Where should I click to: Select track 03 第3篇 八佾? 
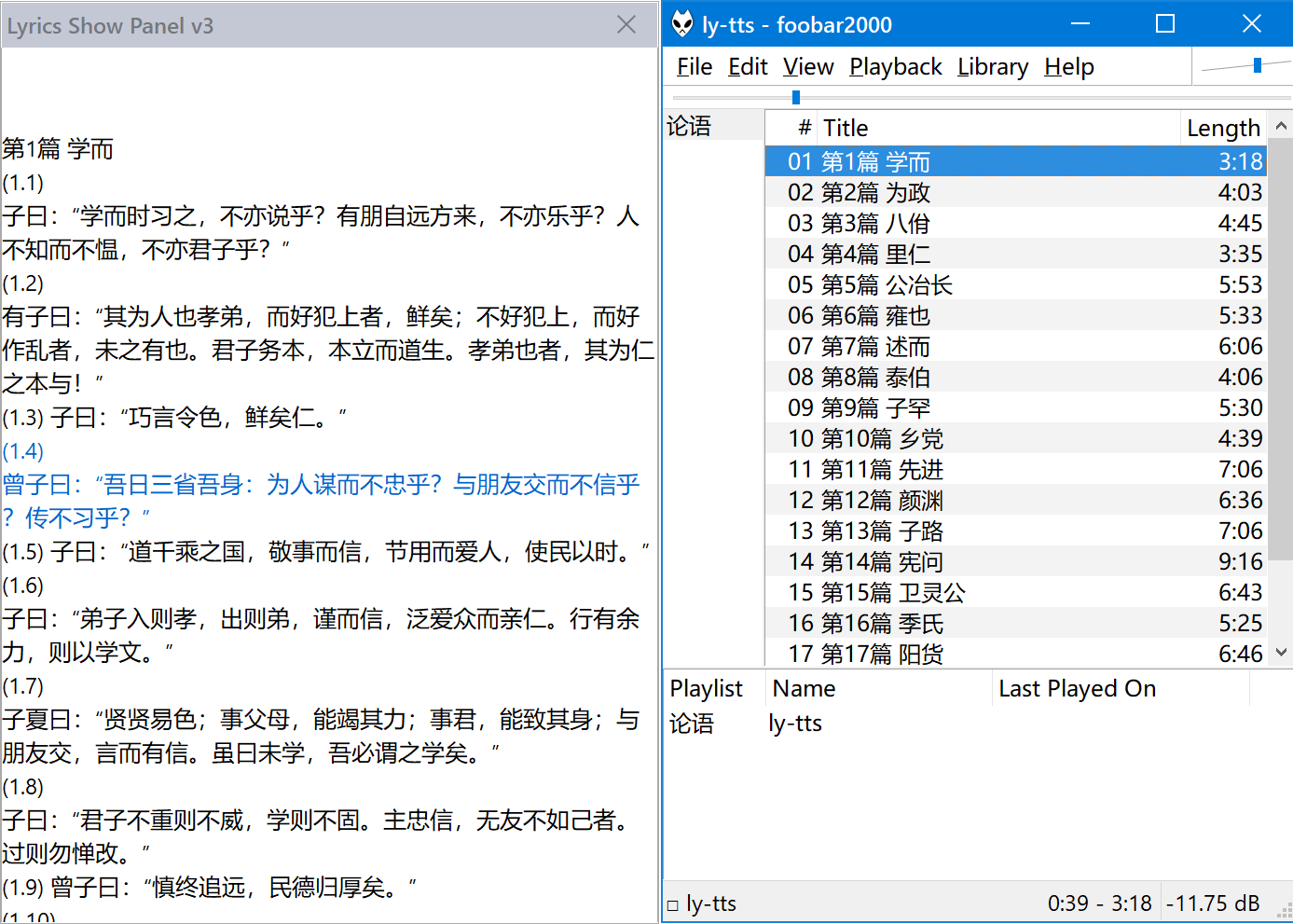coord(1016,223)
